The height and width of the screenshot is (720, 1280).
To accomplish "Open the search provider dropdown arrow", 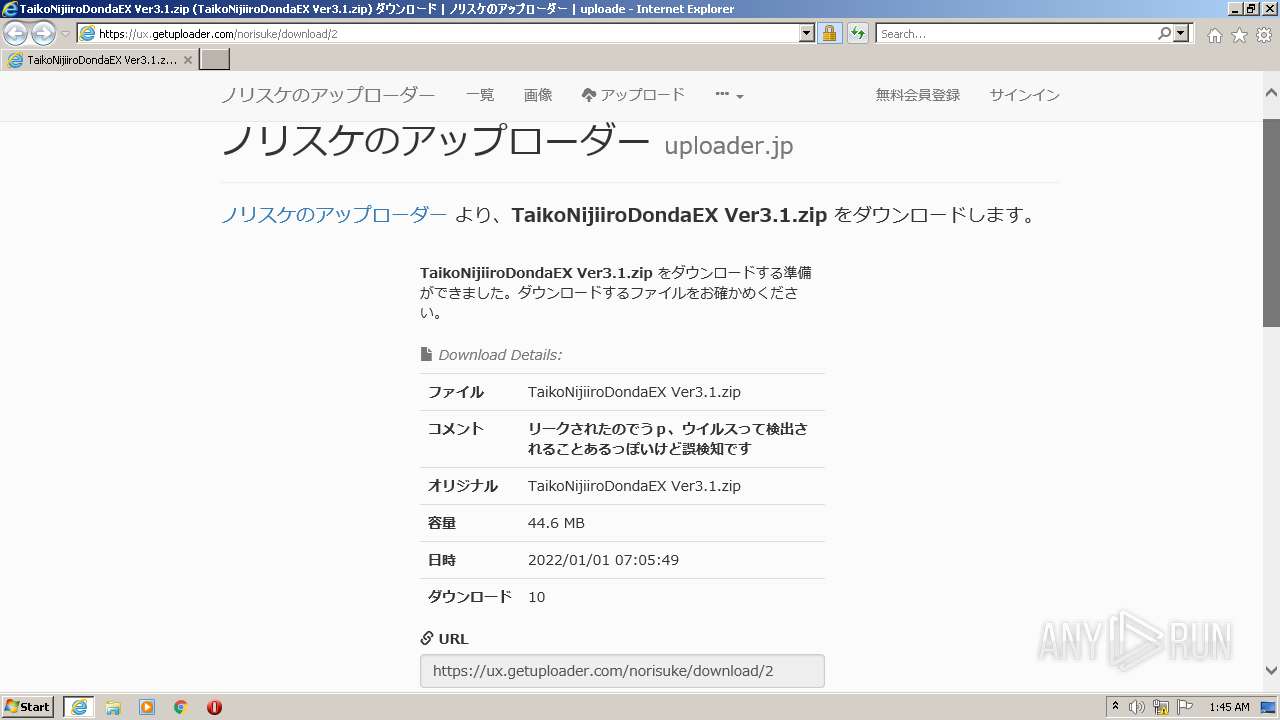I will tap(1182, 33).
